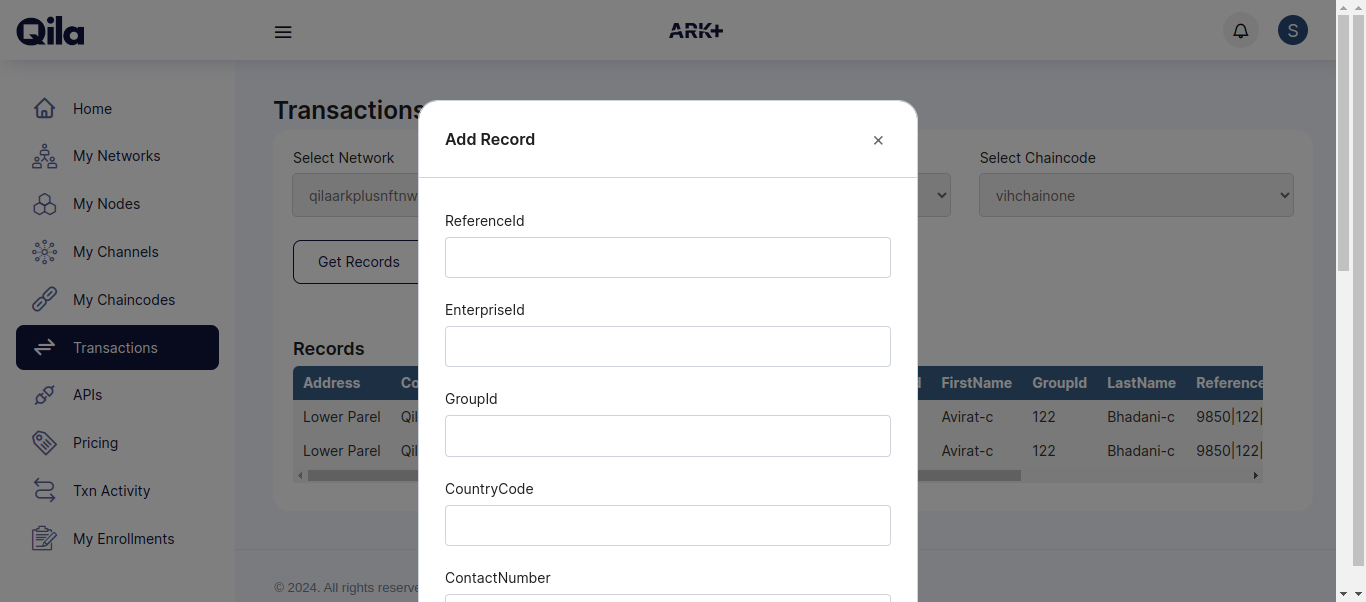Screen dimensions: 1366x602
Task: Select the Transactions menu item
Action: coord(117,347)
